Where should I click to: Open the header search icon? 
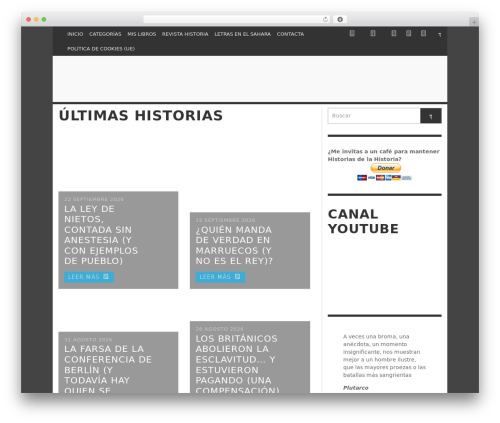(x=440, y=34)
